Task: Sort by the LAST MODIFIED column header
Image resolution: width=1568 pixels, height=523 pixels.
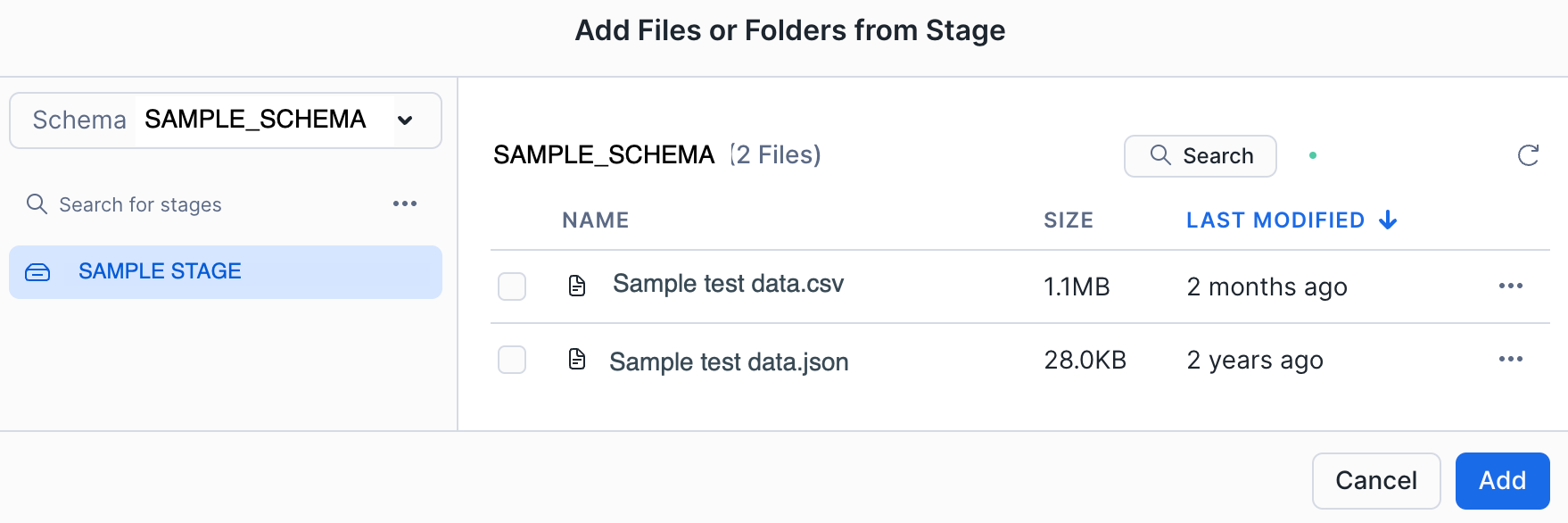Action: [x=1275, y=220]
